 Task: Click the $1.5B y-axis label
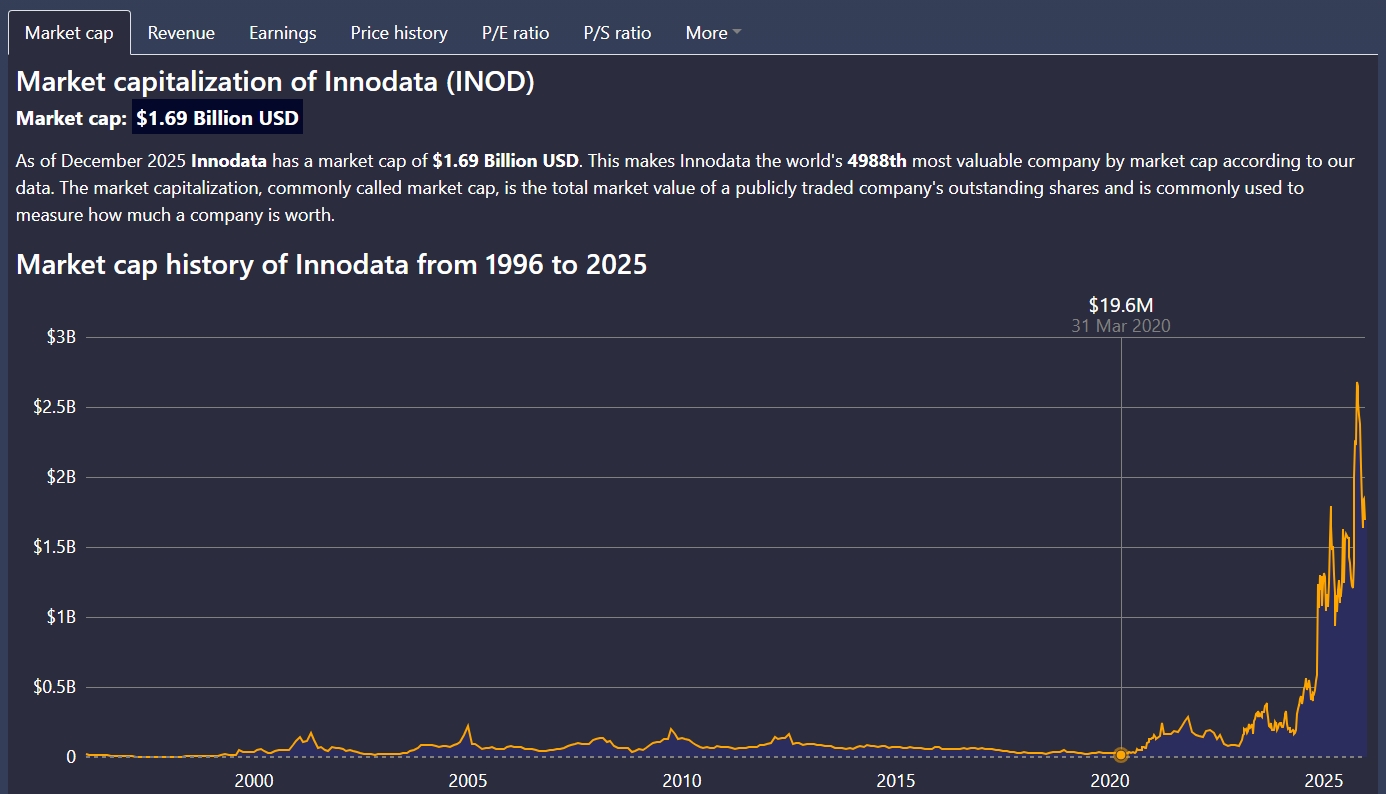click(x=55, y=547)
